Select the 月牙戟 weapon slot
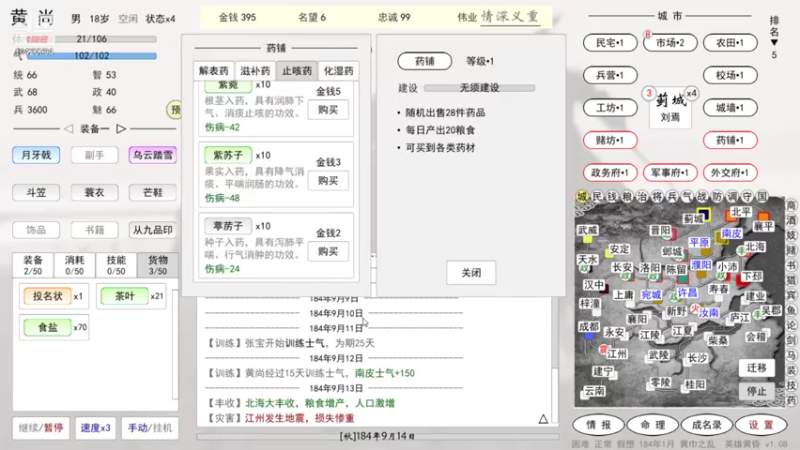Screen dimensions: 800x450 pyautogui.click(x=36, y=155)
